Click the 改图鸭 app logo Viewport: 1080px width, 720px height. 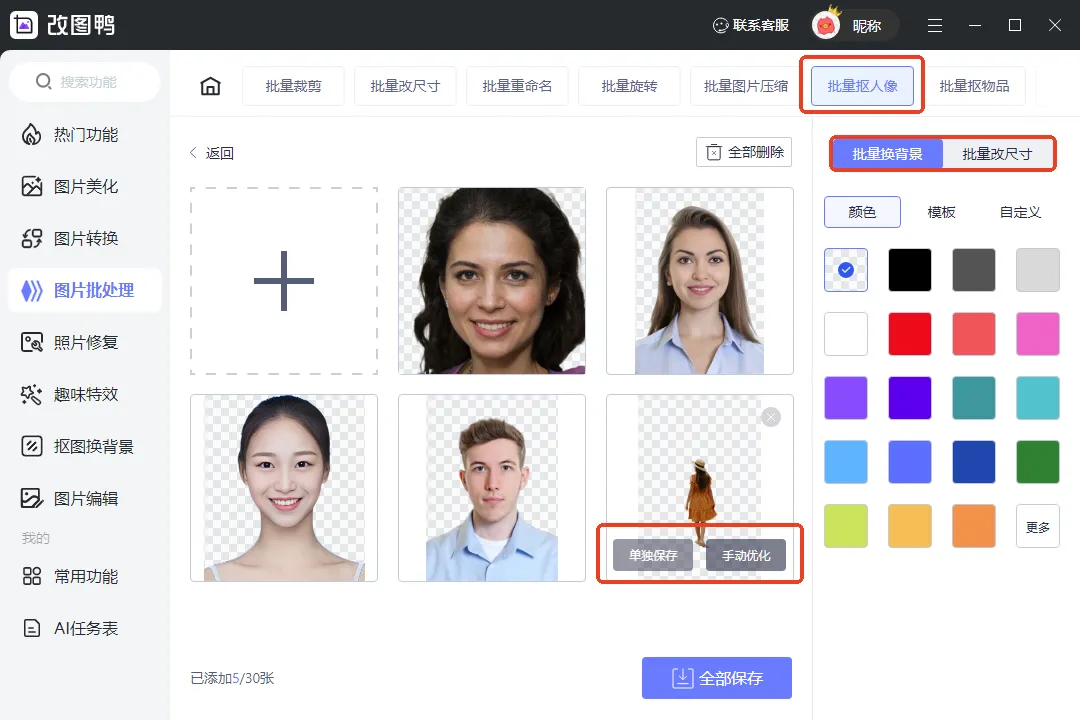62,25
